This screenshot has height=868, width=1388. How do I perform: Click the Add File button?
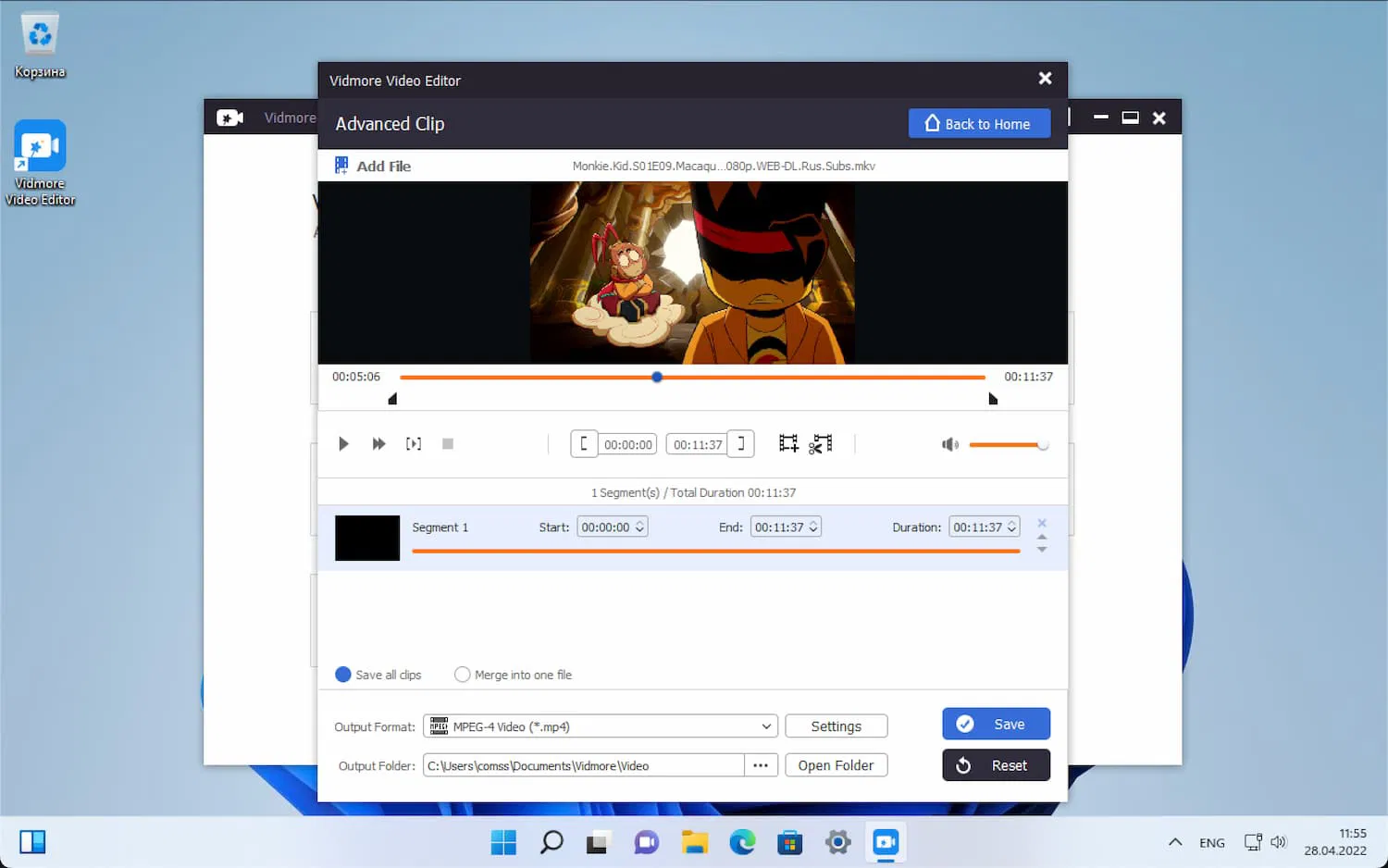click(373, 167)
